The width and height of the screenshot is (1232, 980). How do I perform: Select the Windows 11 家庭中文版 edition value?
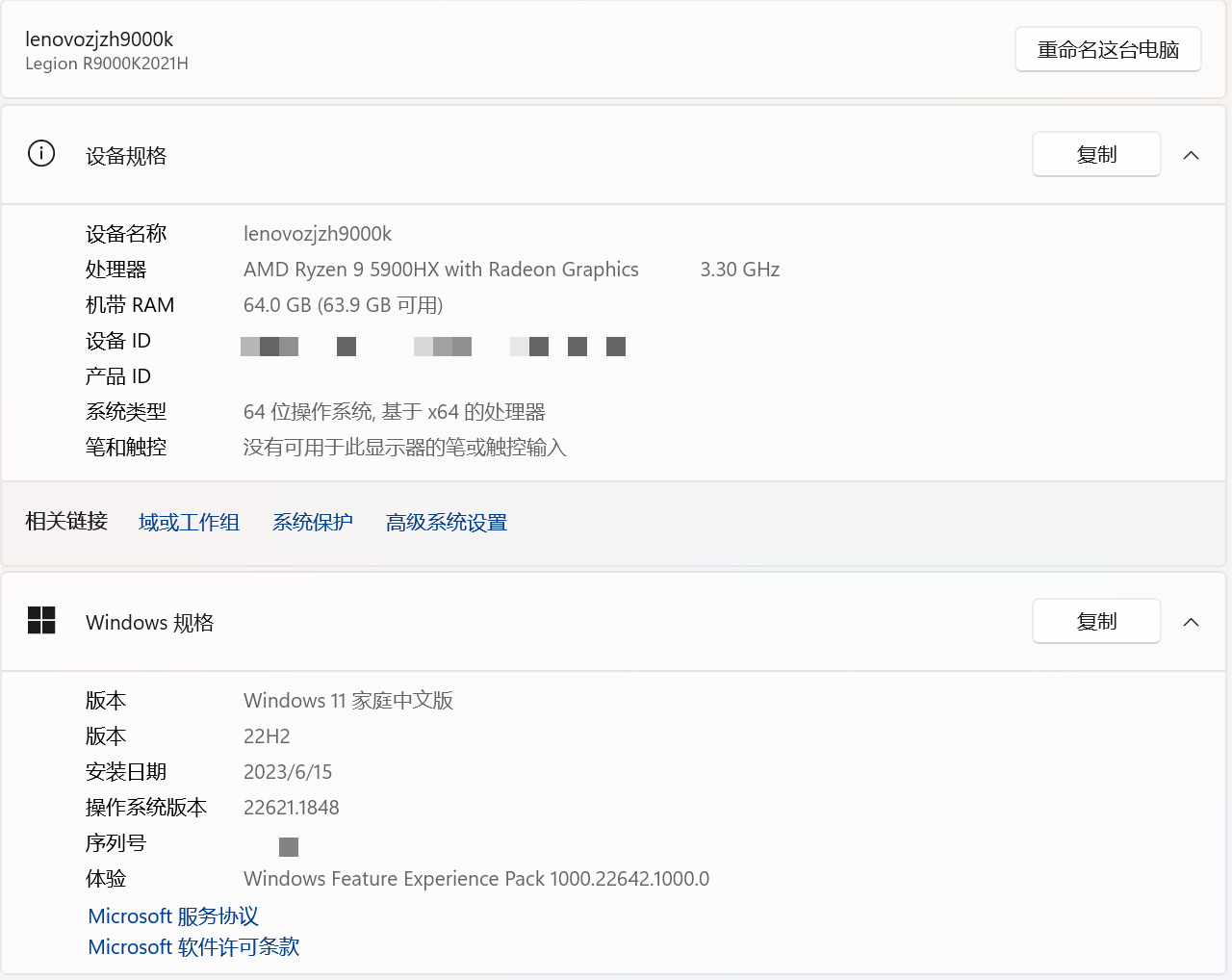click(348, 701)
